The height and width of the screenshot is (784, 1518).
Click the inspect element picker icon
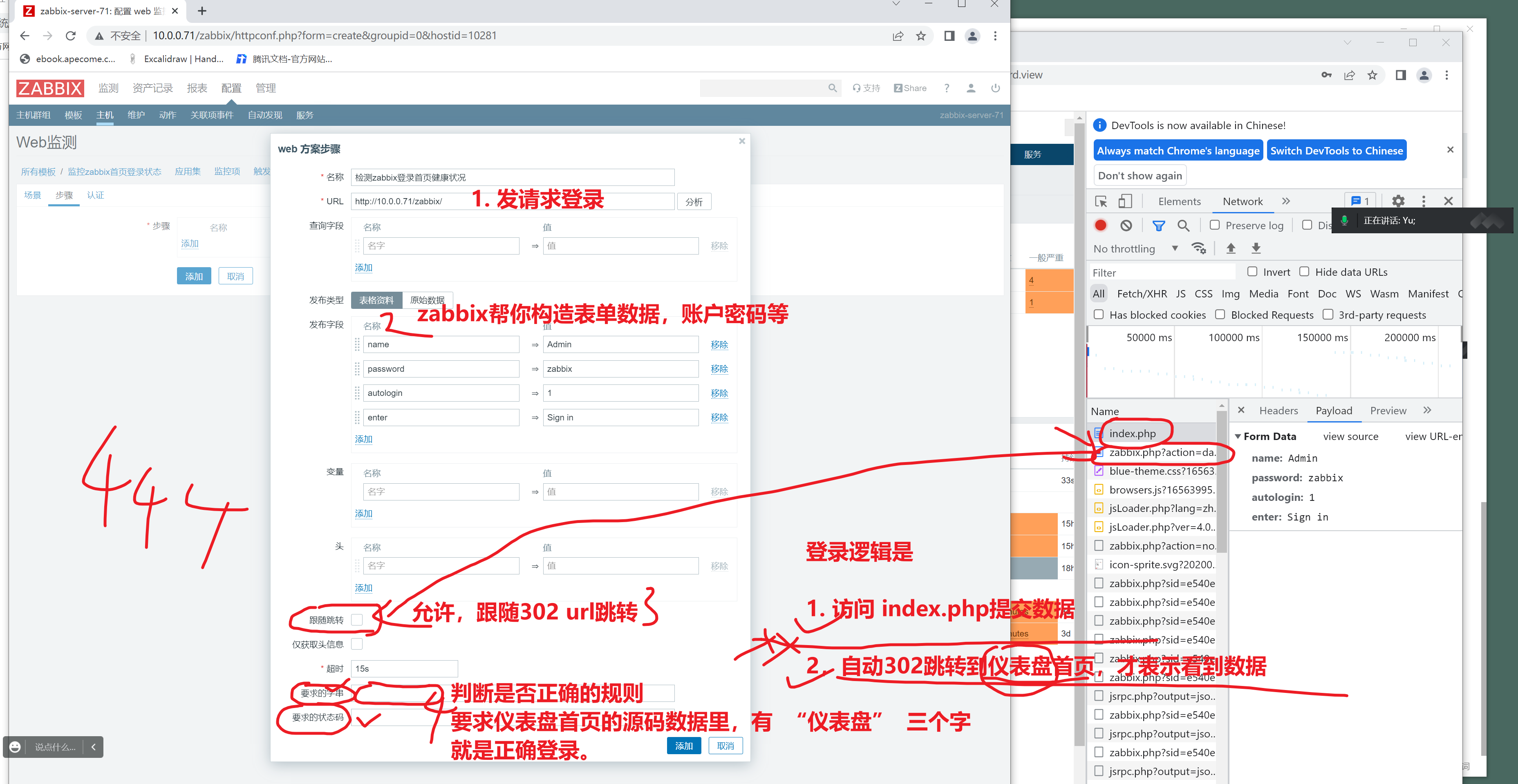tap(1100, 201)
